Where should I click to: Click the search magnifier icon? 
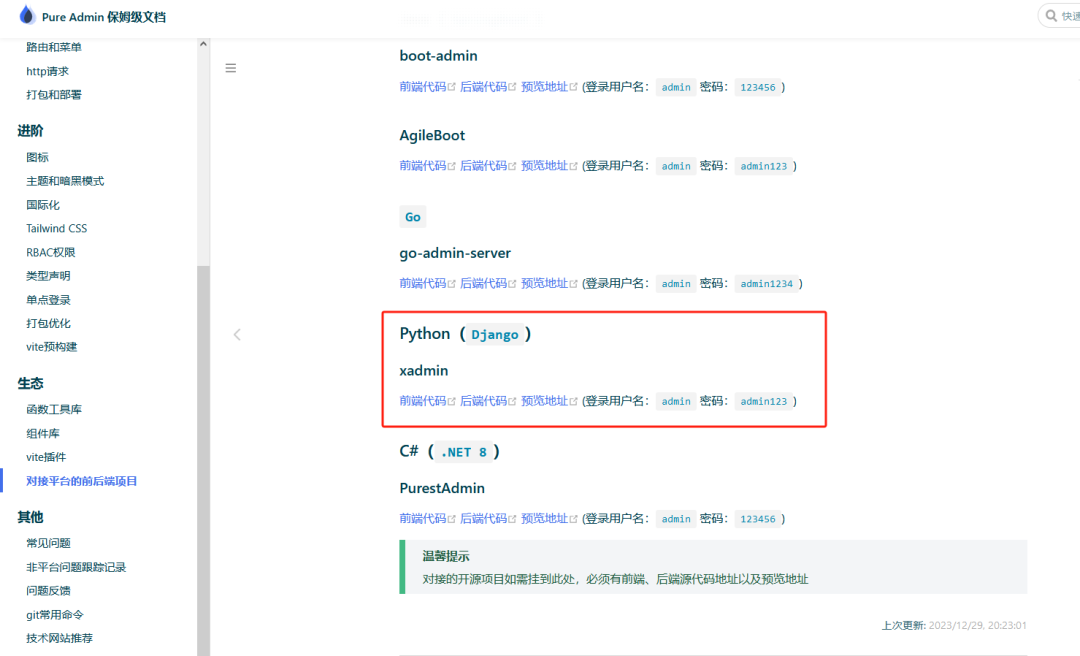click(x=1051, y=15)
